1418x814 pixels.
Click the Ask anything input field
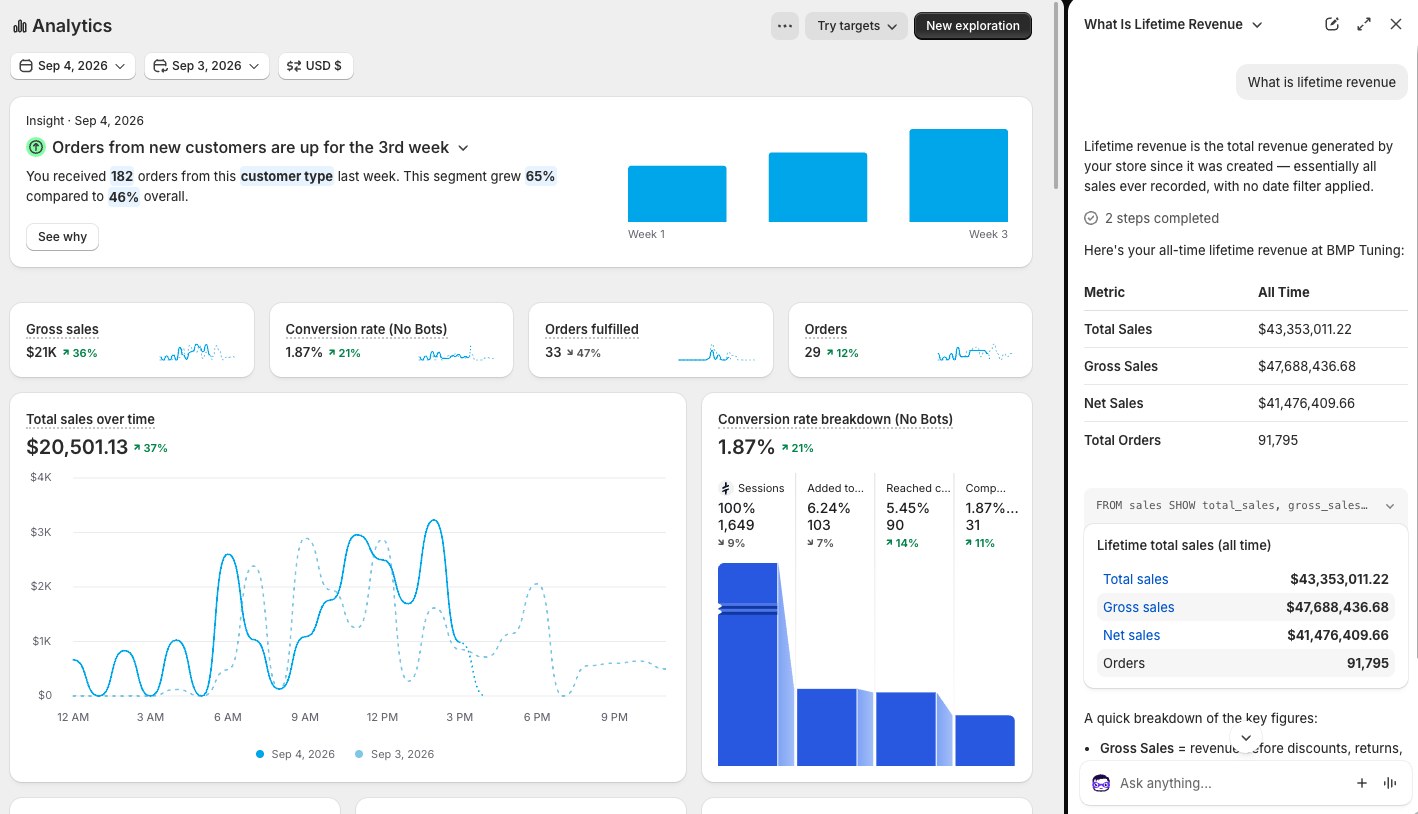click(1230, 783)
